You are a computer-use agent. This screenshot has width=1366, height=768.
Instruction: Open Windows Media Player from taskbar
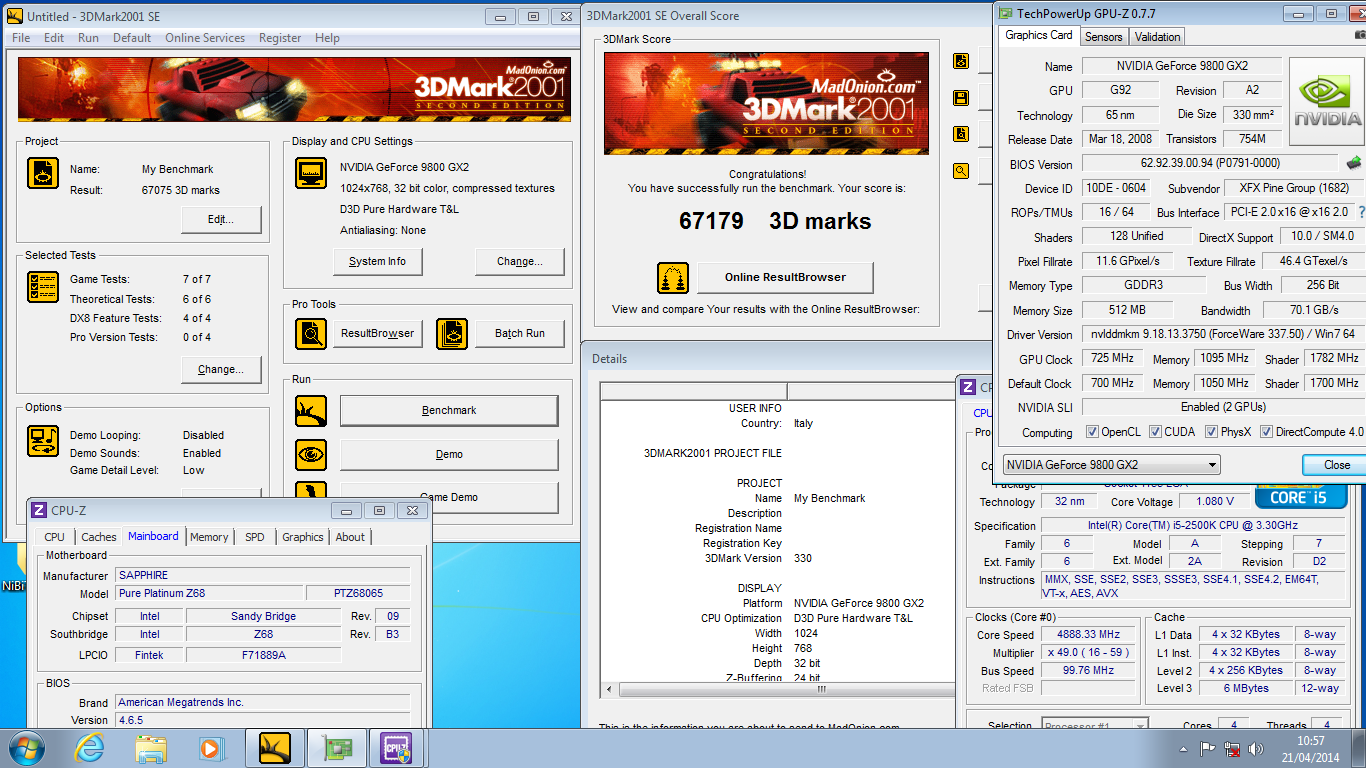pos(211,748)
